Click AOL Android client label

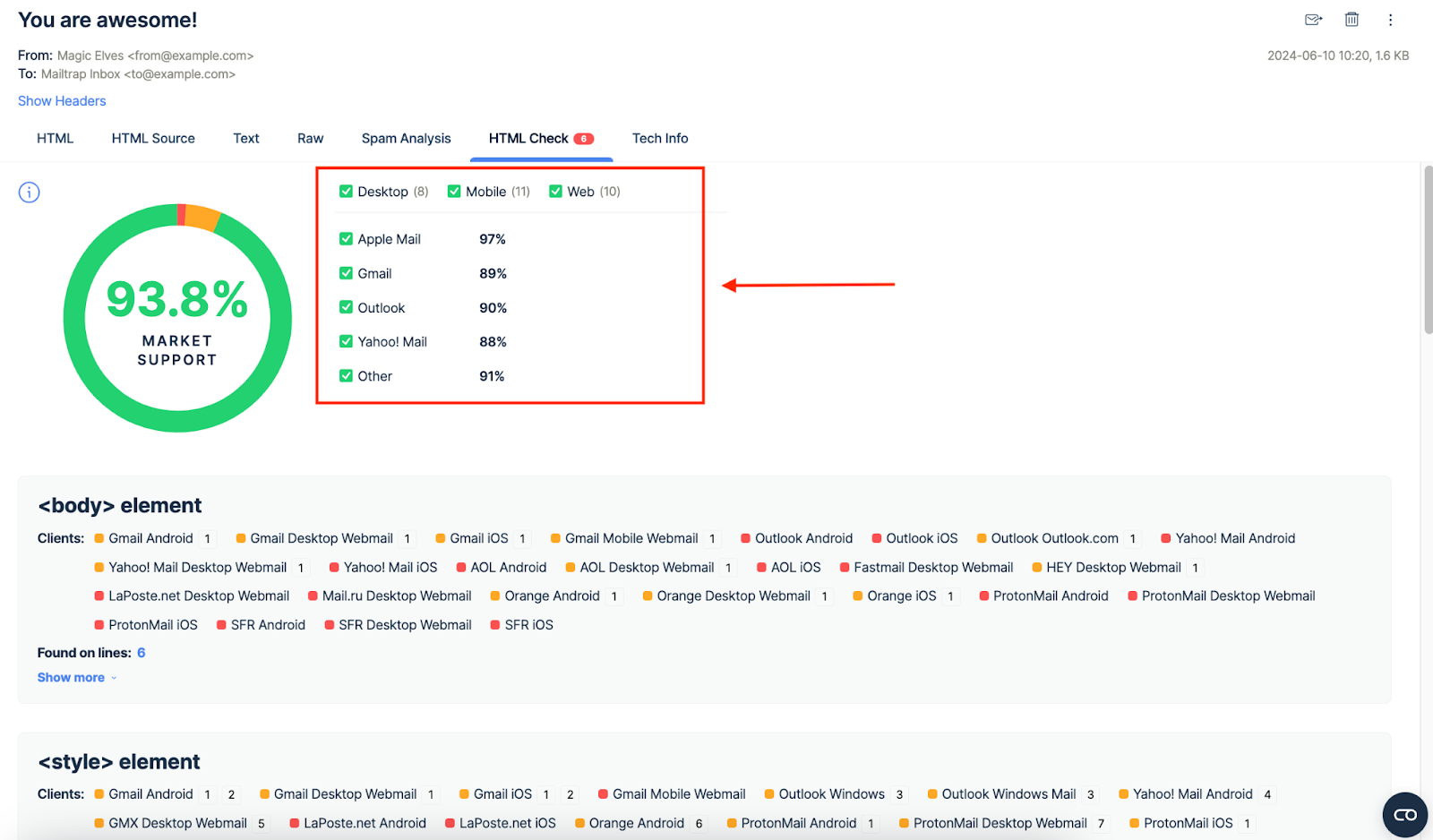click(x=508, y=567)
